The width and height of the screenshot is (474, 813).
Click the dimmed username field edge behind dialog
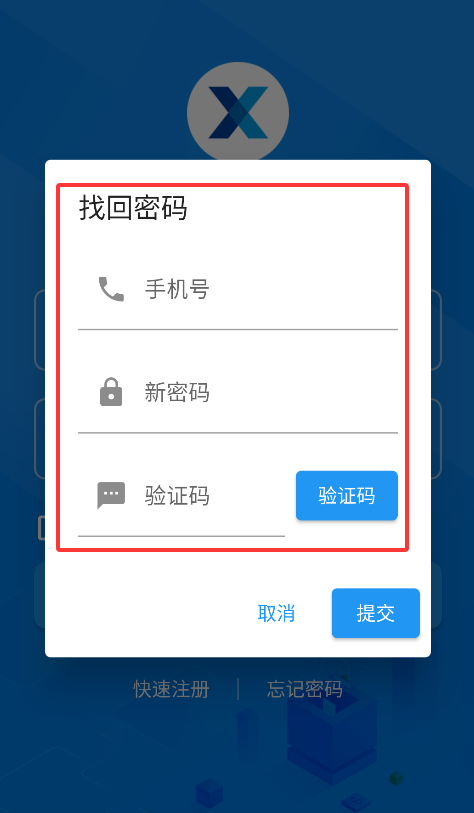click(x=39, y=330)
